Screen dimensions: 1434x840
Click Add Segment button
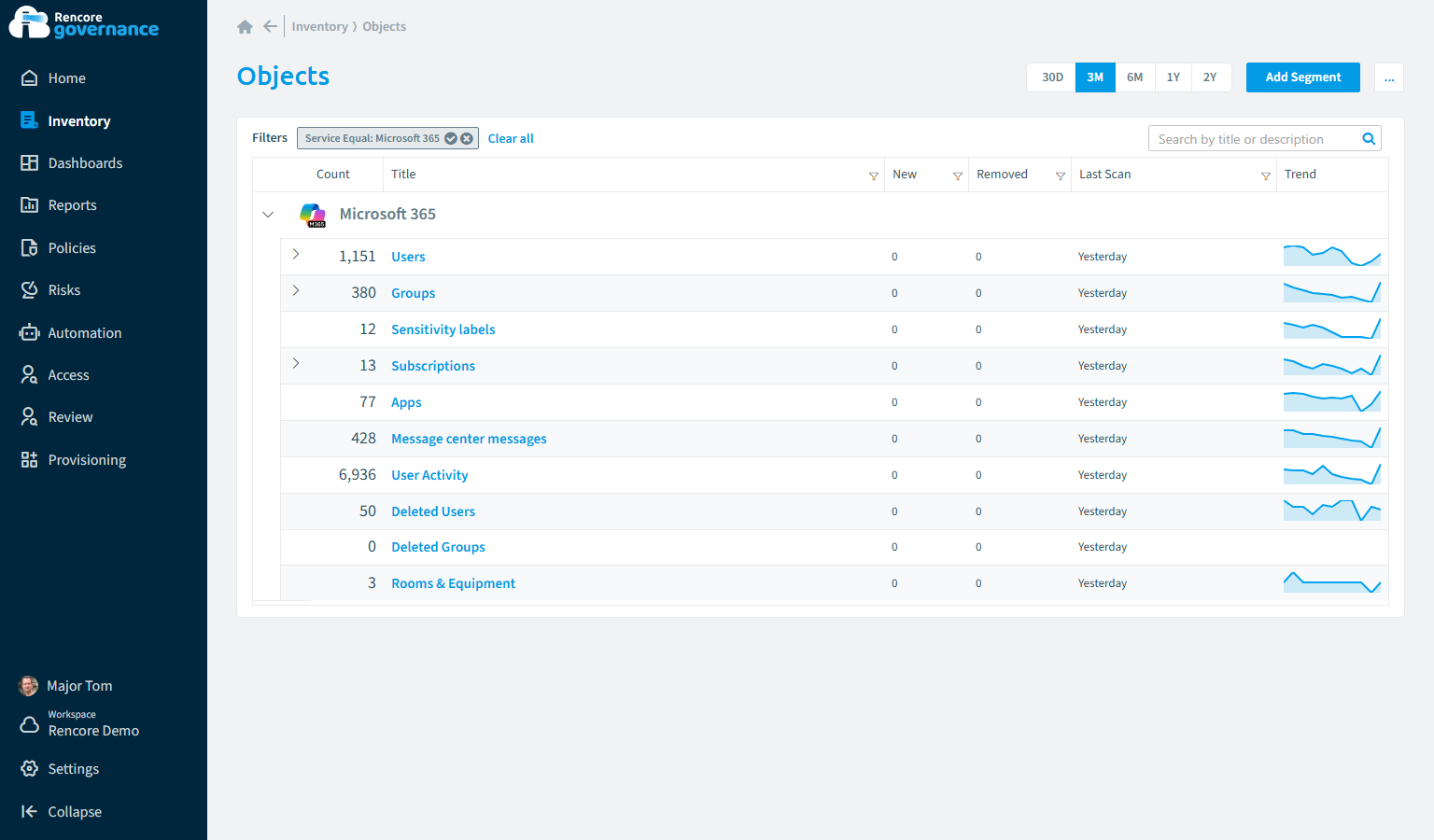[1303, 77]
